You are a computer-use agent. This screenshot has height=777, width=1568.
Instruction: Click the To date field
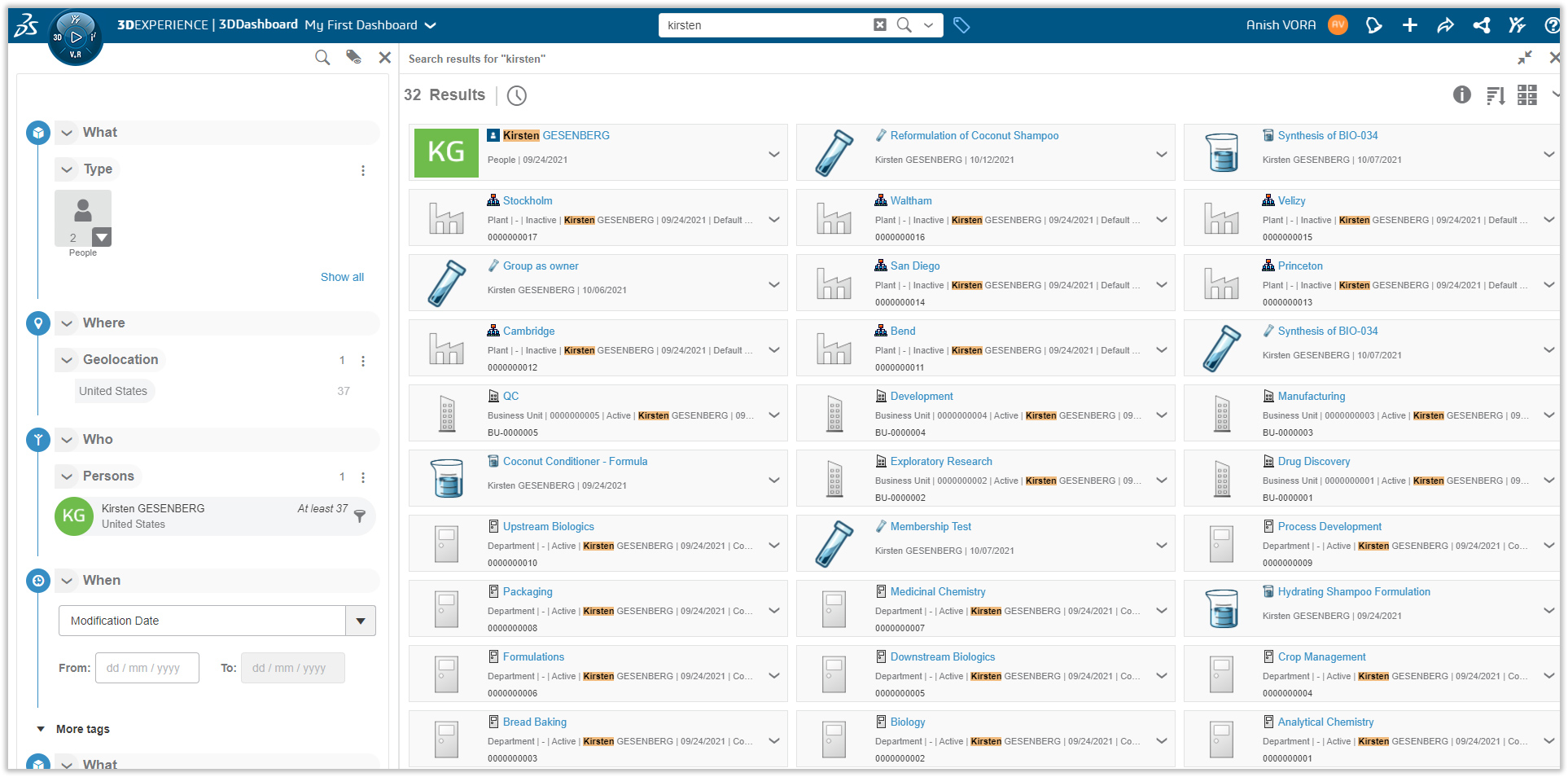pos(293,668)
